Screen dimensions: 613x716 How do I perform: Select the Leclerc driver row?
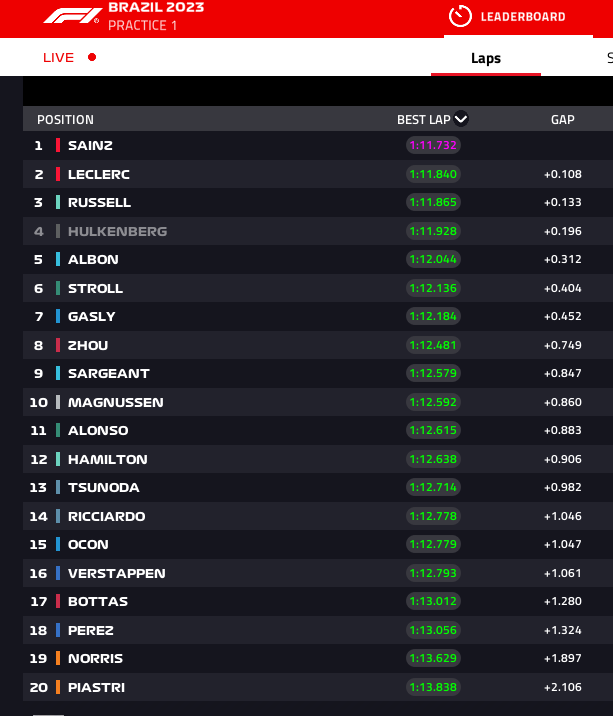tap(318, 174)
